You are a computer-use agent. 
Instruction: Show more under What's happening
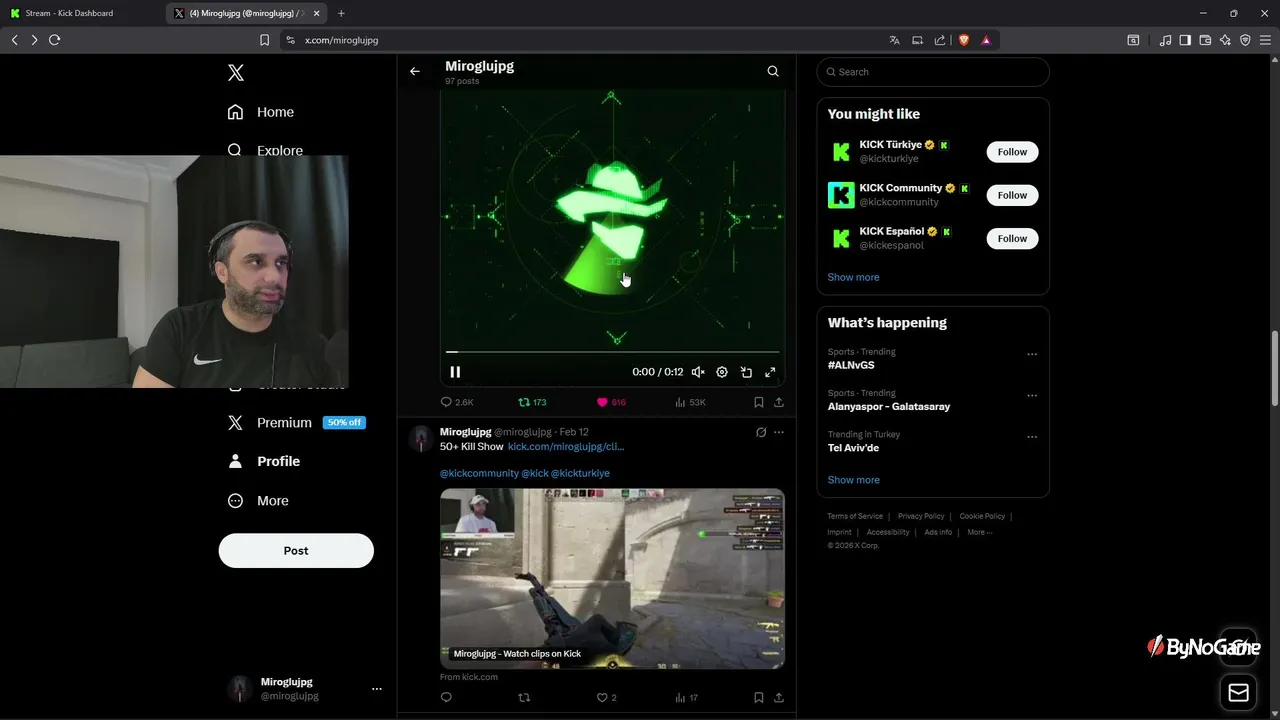(853, 480)
